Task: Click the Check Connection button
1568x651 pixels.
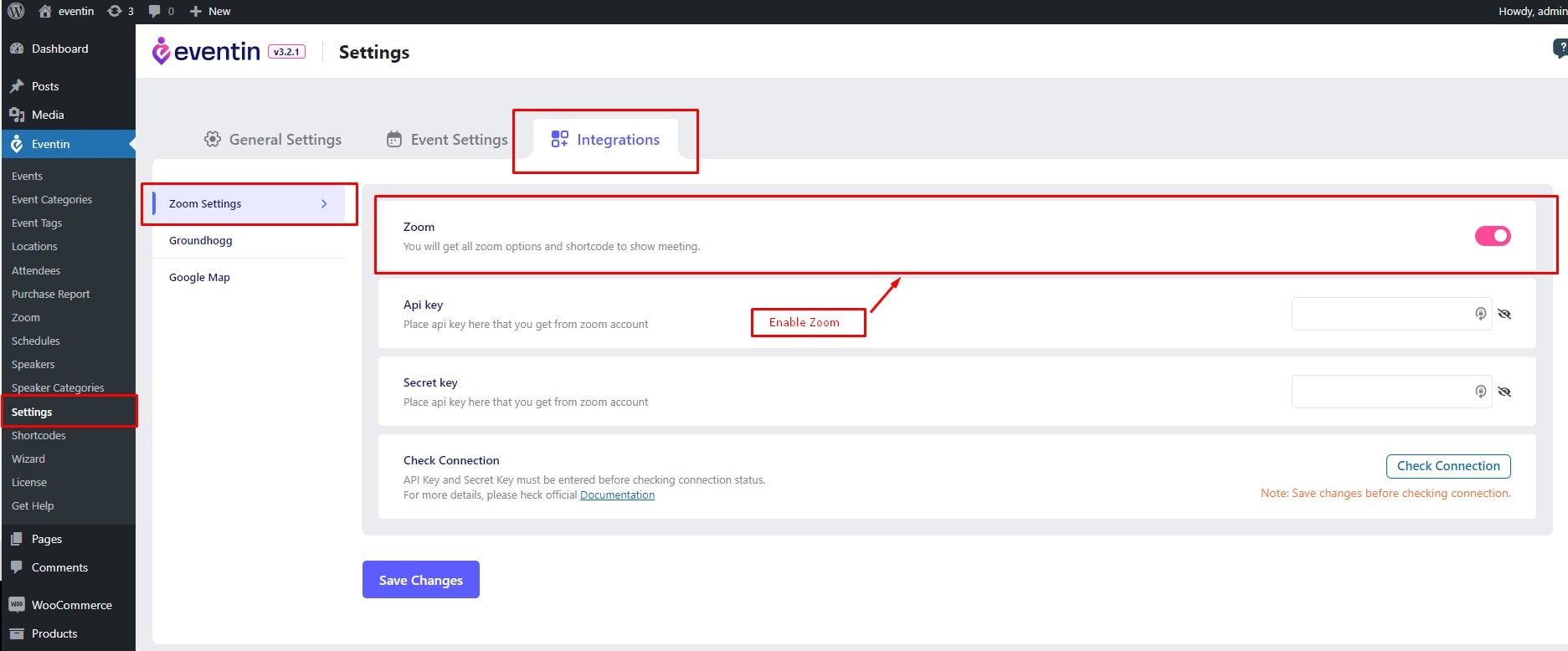Action: tap(1448, 466)
